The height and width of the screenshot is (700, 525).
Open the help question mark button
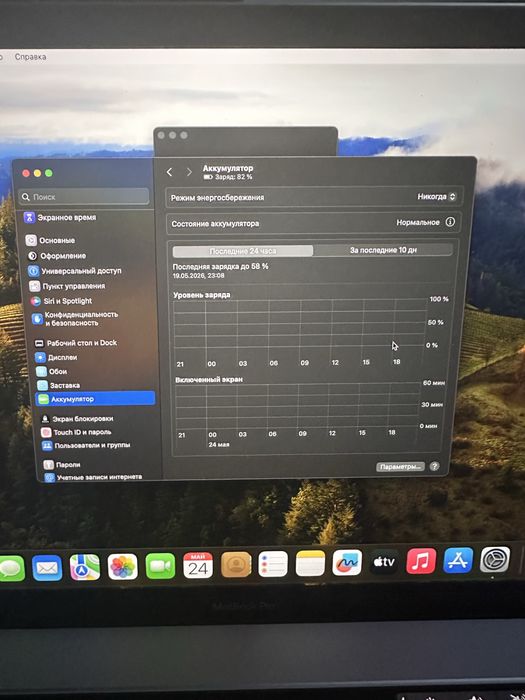point(434,466)
